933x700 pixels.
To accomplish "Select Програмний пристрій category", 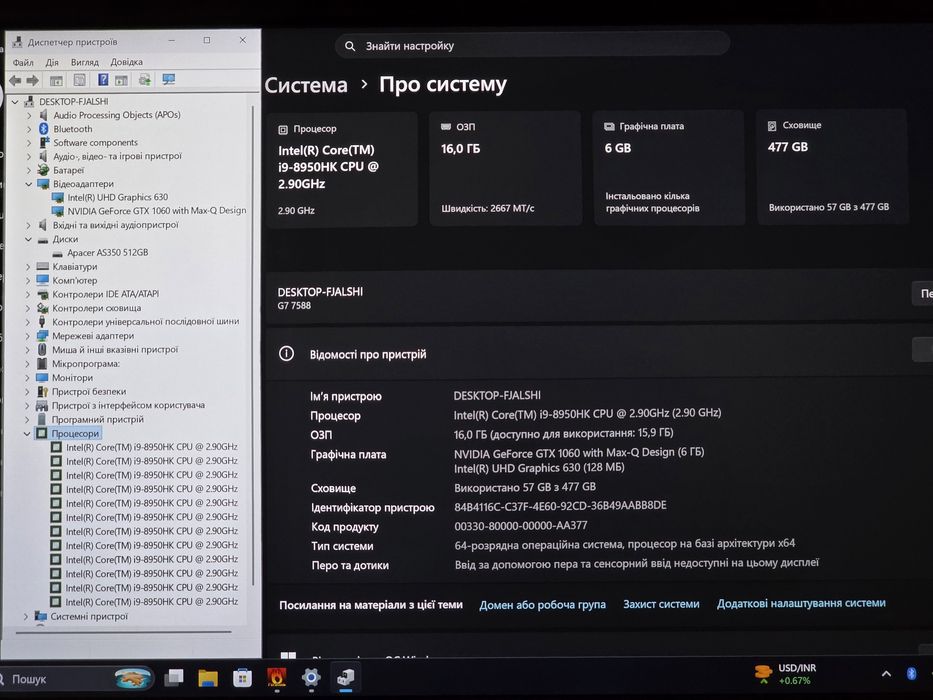I will point(98,420).
